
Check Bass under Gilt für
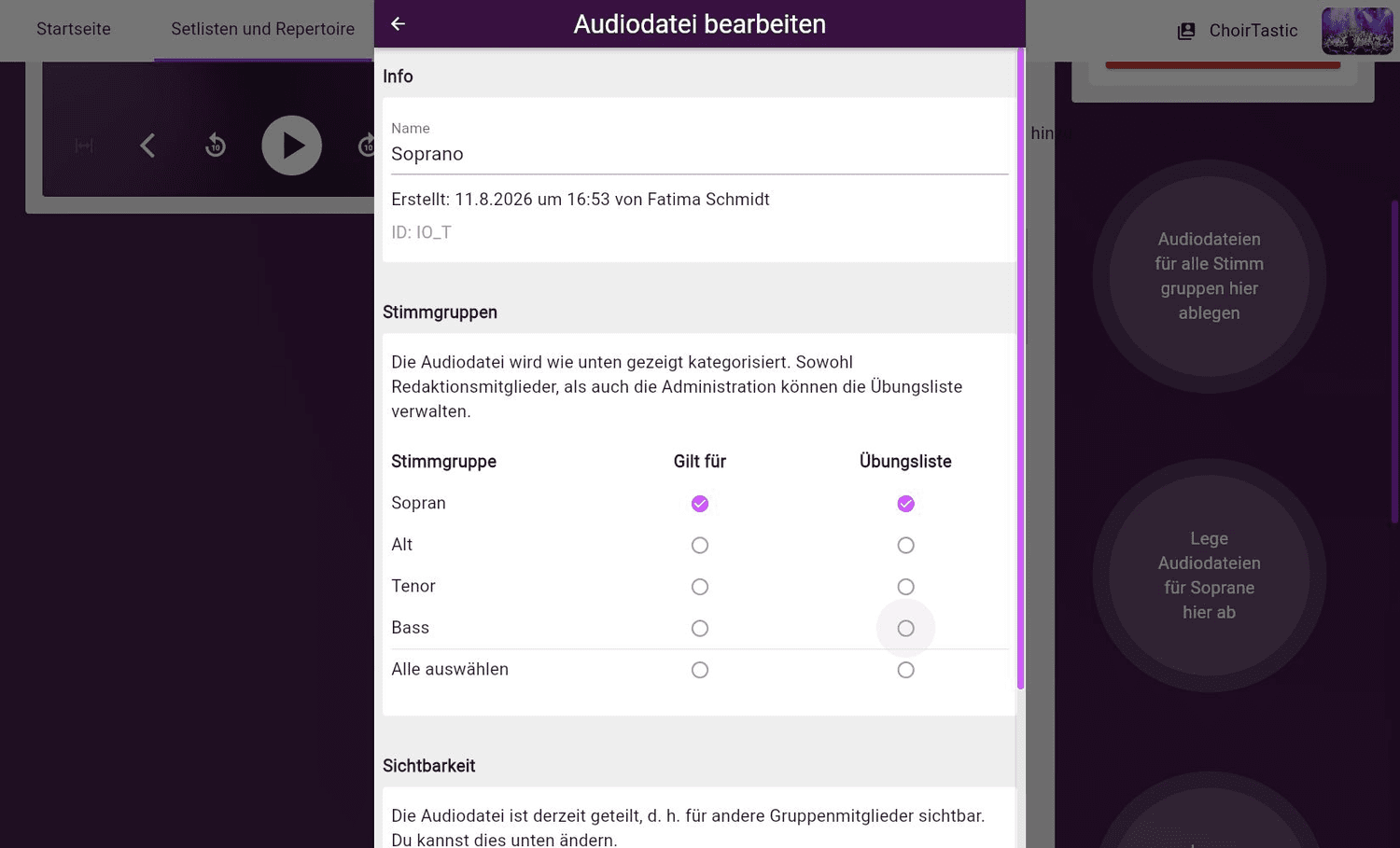point(700,628)
